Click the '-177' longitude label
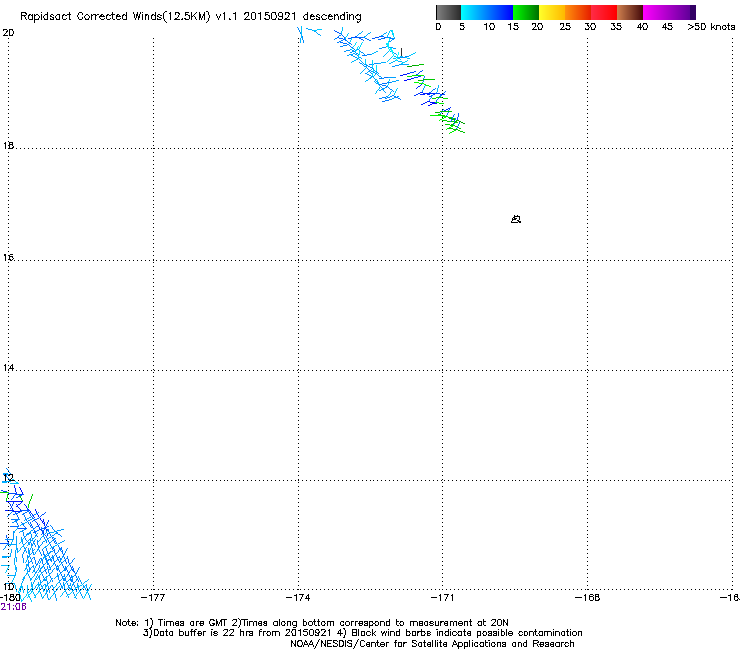The height and width of the screenshot is (650, 740). click(153, 598)
